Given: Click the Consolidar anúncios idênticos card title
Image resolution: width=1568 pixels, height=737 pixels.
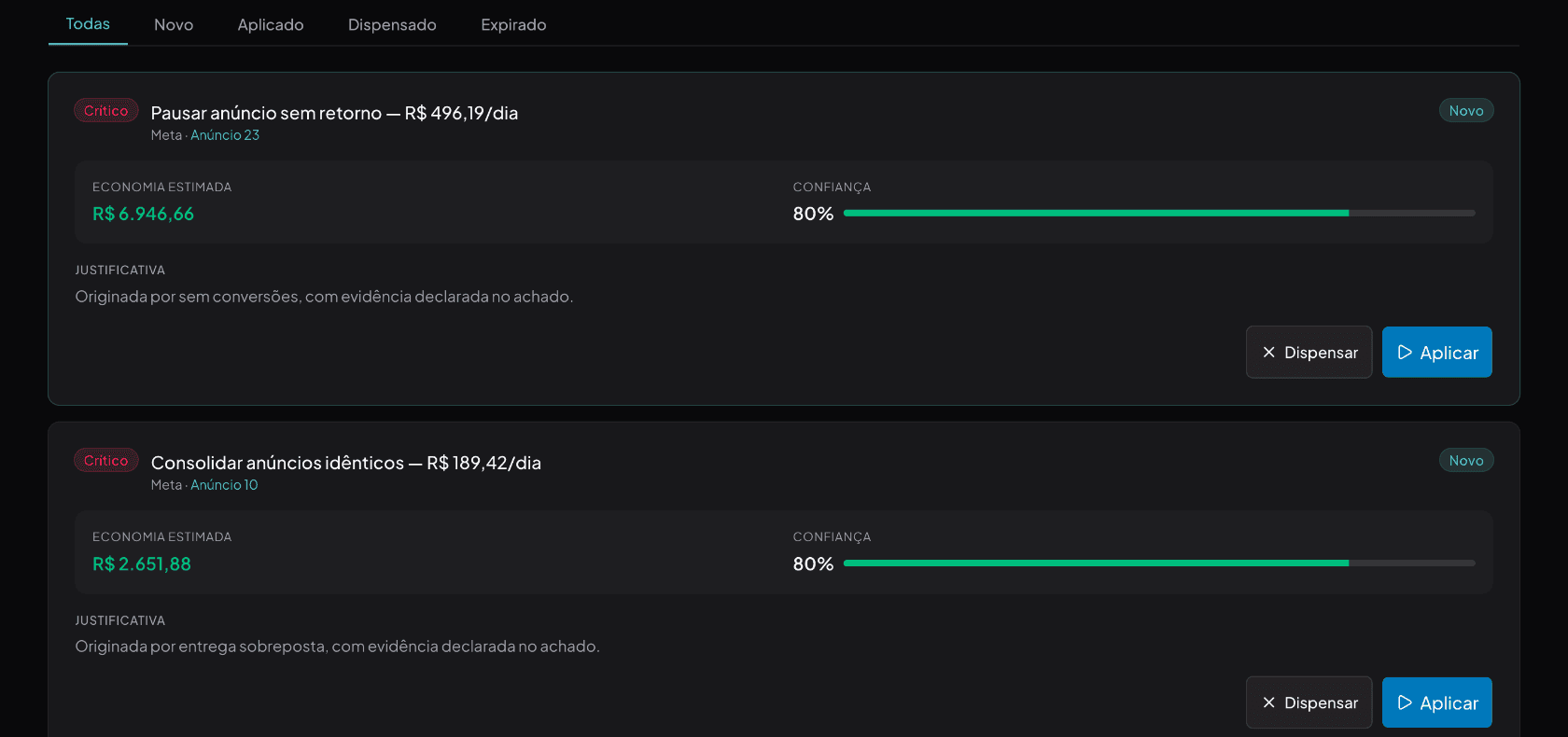Looking at the screenshot, I should 346,463.
